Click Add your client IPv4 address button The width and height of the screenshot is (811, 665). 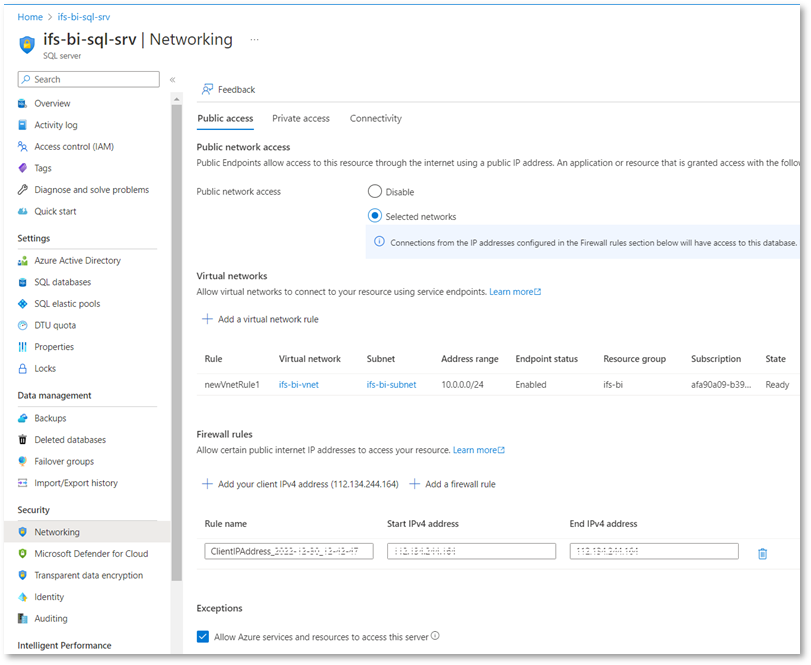coord(300,485)
